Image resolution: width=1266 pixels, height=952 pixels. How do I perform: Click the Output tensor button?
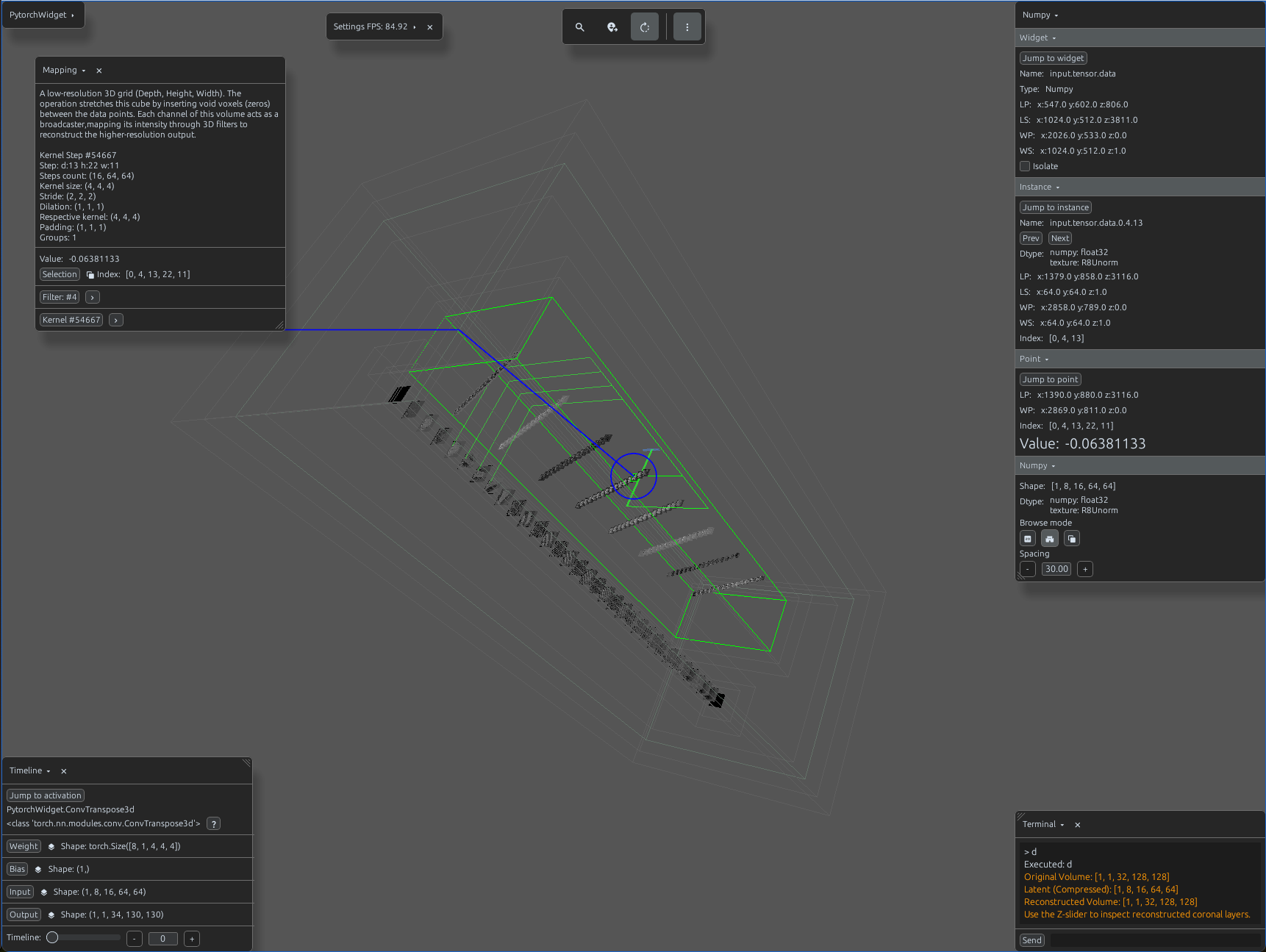[24, 915]
